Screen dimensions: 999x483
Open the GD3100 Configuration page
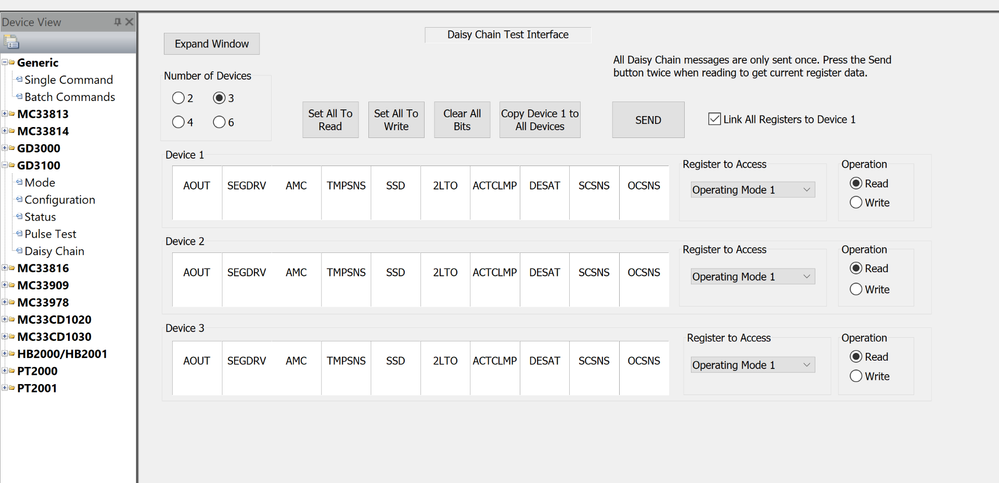click(x=60, y=200)
